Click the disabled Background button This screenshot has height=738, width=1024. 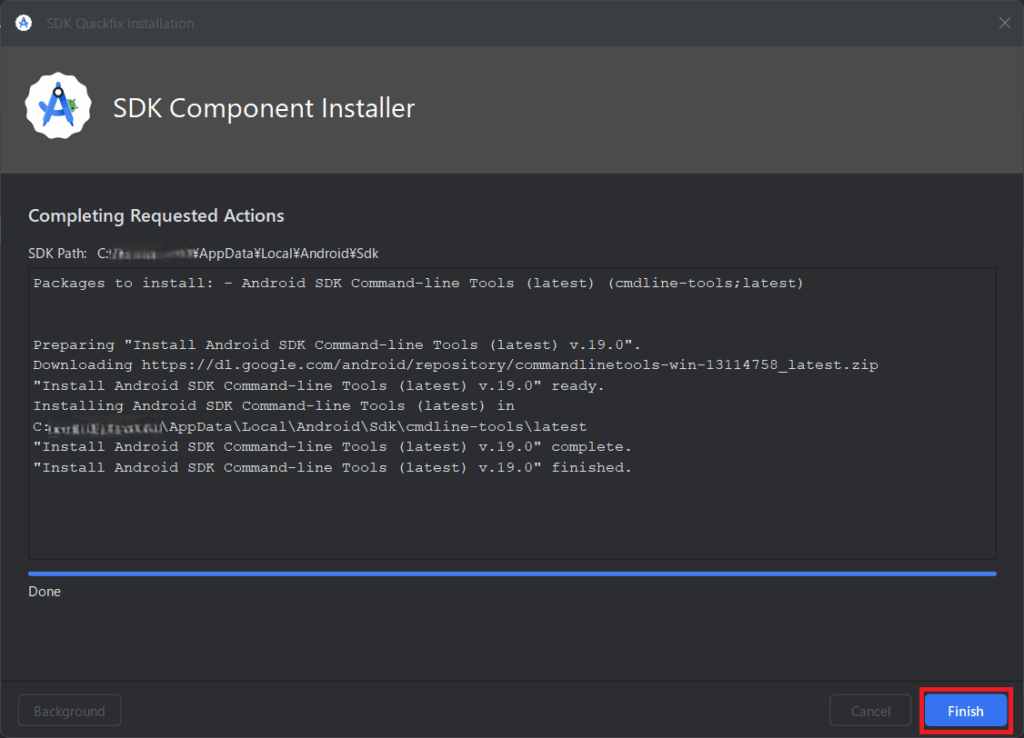69,711
